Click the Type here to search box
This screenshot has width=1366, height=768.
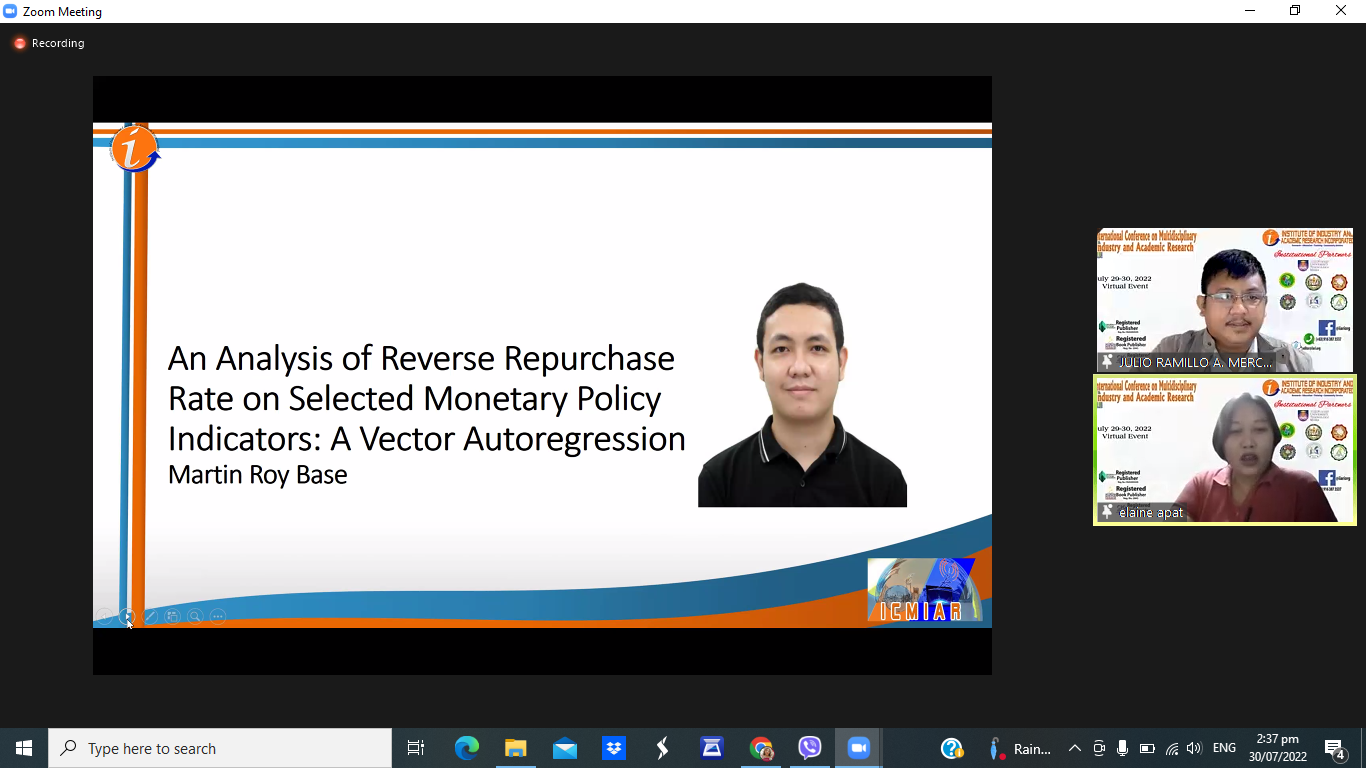click(220, 748)
